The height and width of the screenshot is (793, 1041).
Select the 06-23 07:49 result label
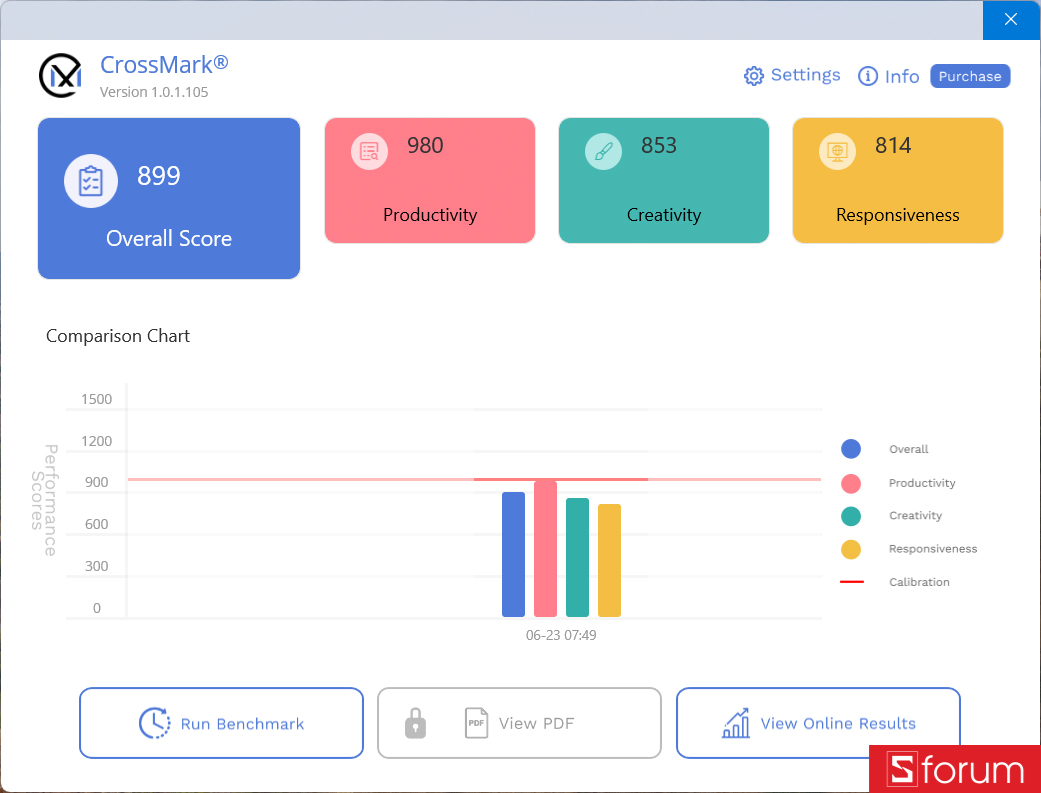click(x=561, y=636)
